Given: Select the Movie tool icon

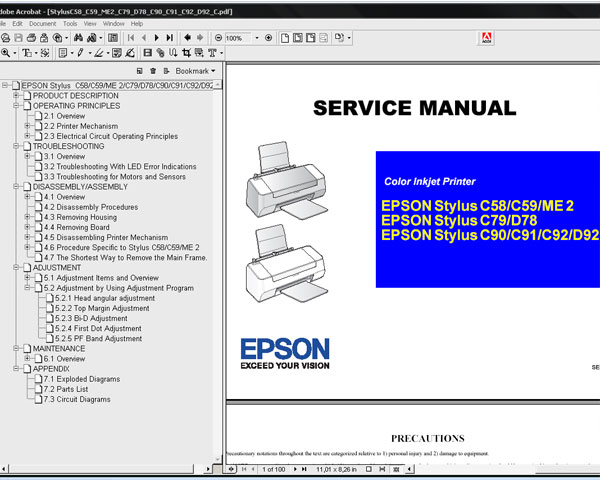Looking at the screenshot, I should 148,53.
